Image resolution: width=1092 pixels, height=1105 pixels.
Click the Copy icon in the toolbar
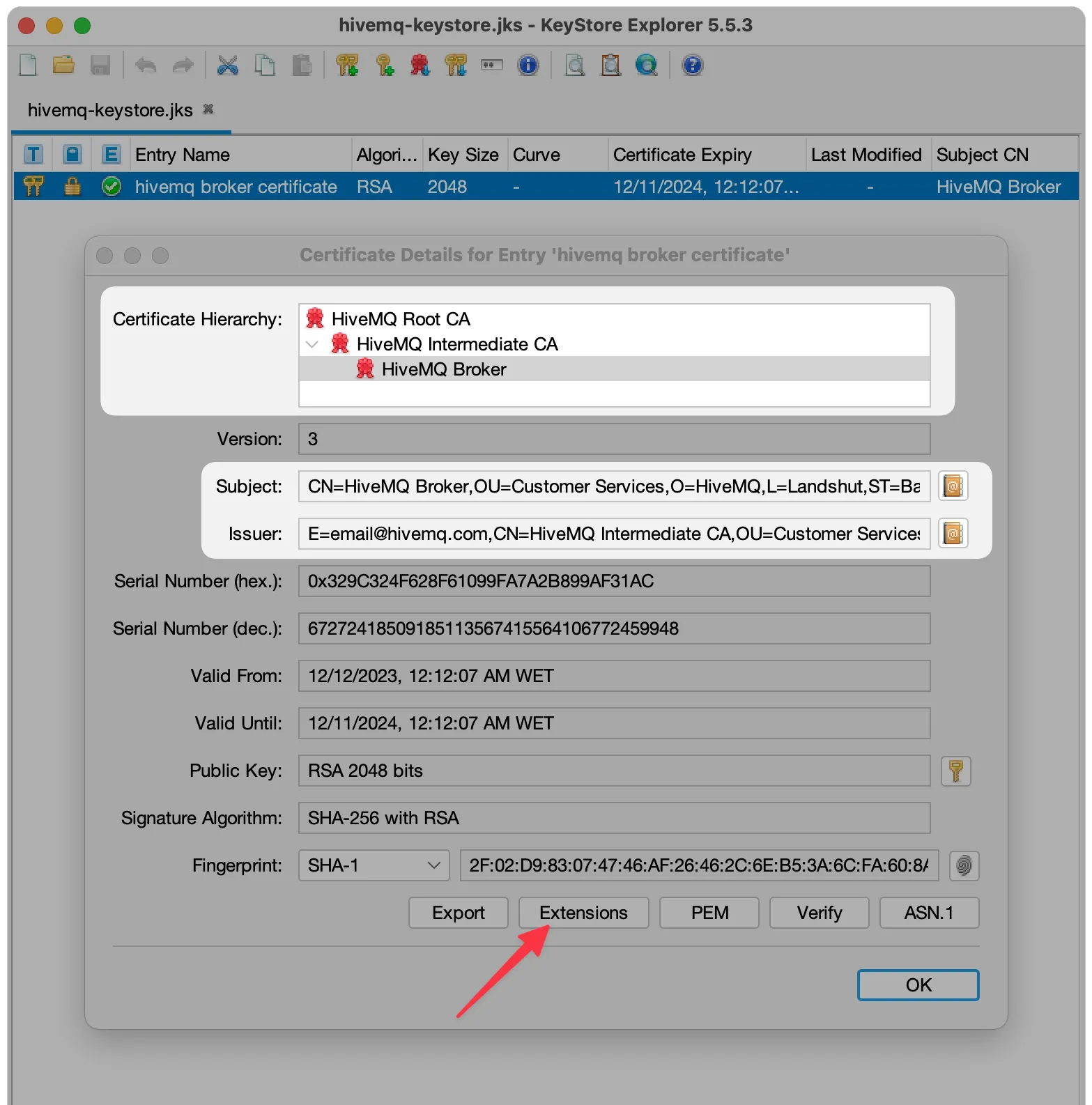click(265, 65)
